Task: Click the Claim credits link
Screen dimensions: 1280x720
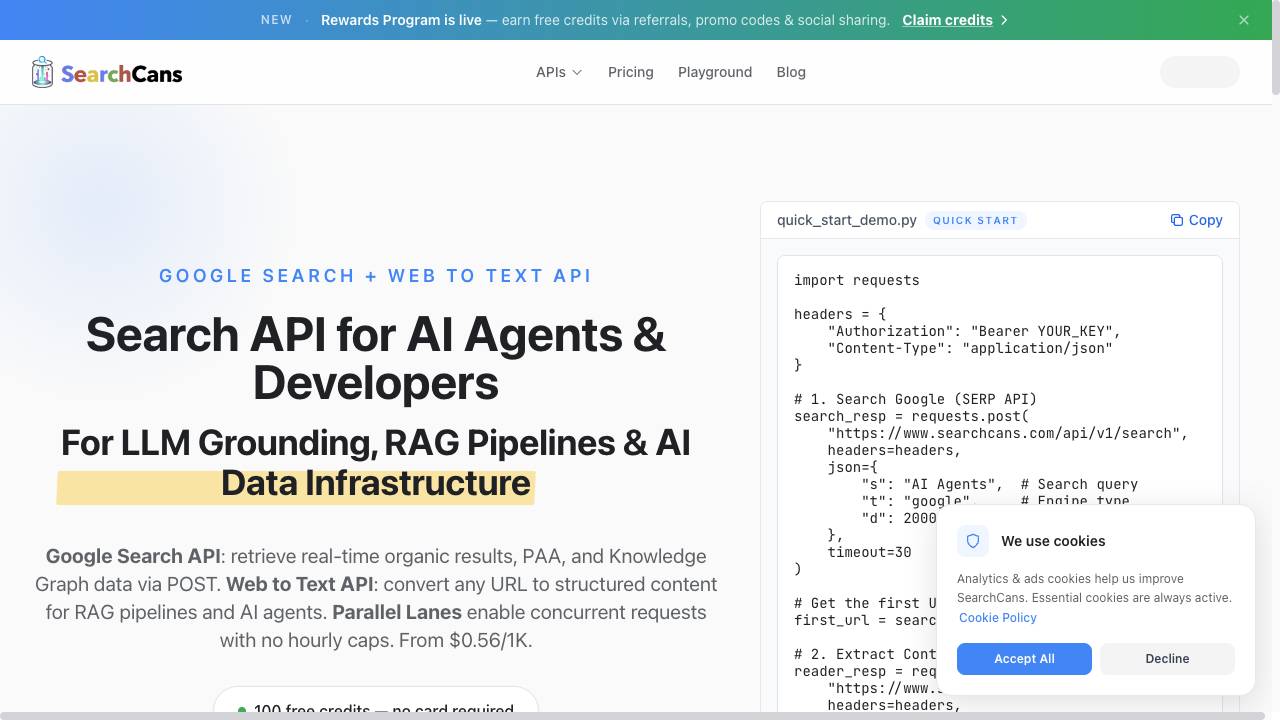Action: coord(947,20)
